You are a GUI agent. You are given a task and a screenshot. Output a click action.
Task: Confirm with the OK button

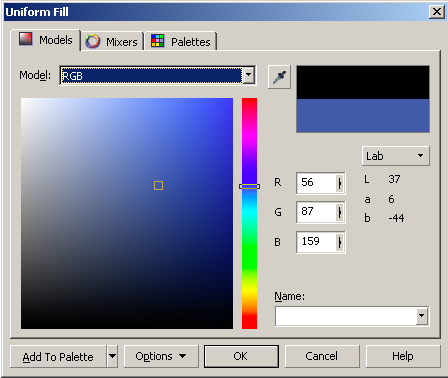(x=241, y=356)
